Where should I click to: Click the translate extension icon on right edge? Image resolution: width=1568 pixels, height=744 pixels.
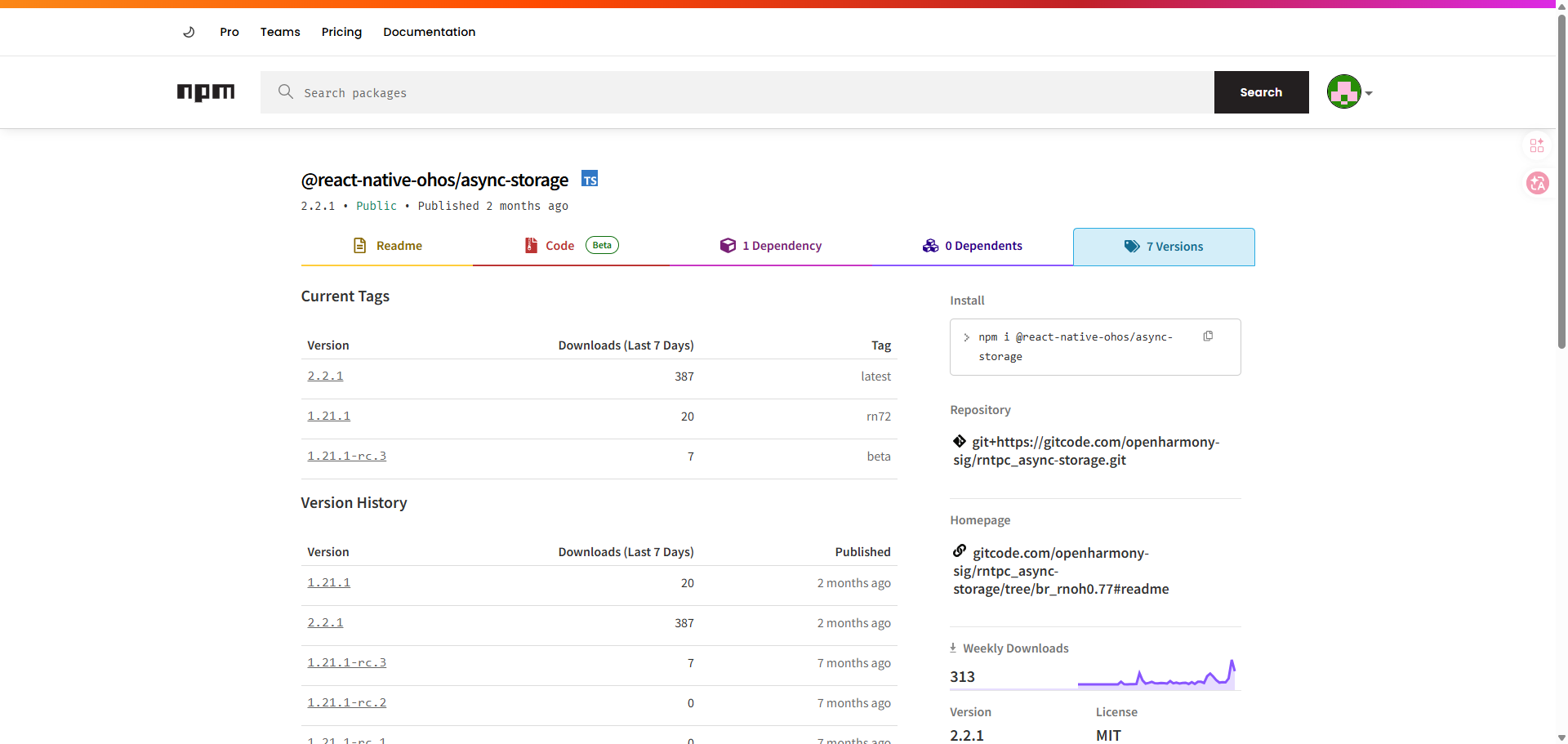[x=1537, y=183]
